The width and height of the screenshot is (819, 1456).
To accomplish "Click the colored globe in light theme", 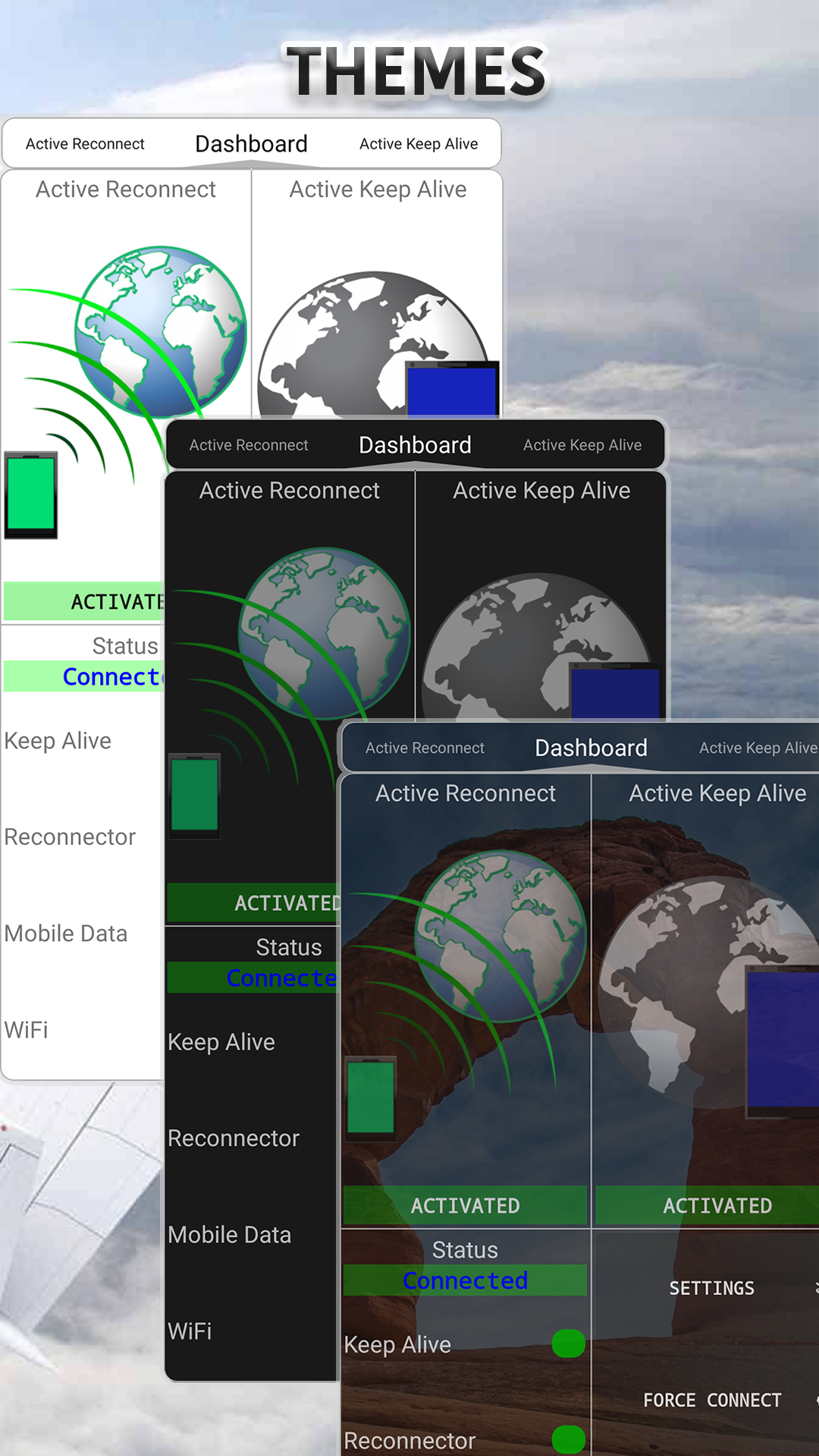I will click(161, 331).
